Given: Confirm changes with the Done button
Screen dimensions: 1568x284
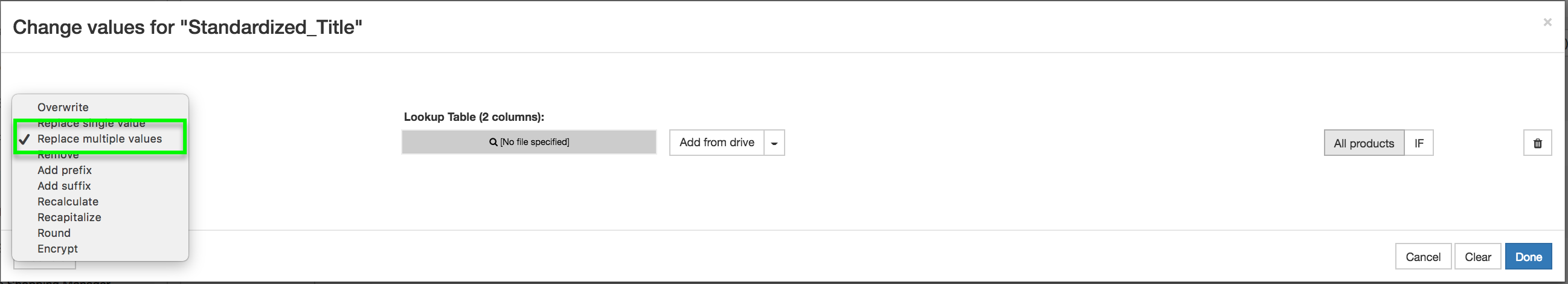Looking at the screenshot, I should tap(1528, 257).
